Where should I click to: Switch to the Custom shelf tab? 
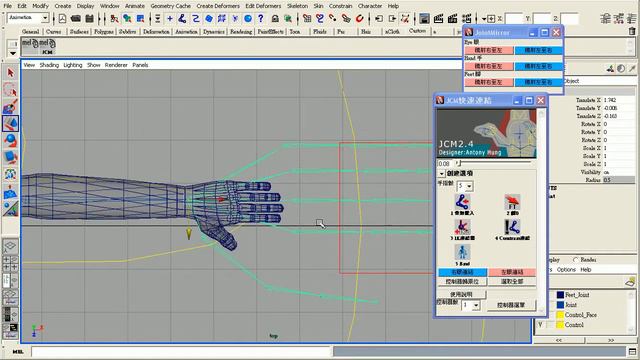pos(417,31)
